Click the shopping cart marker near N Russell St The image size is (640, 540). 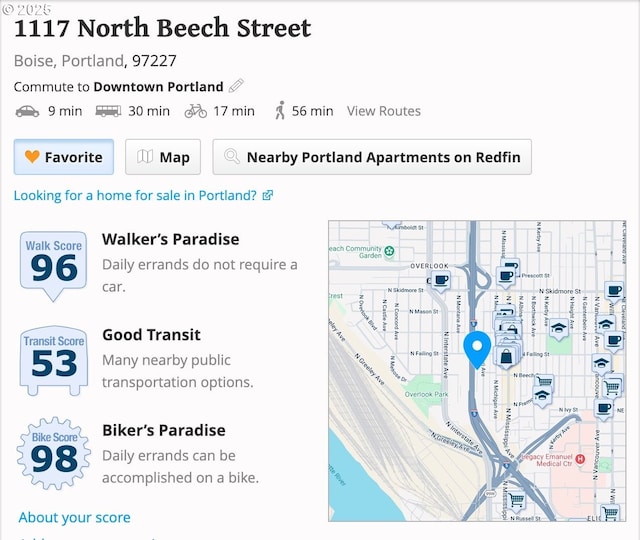[516, 500]
